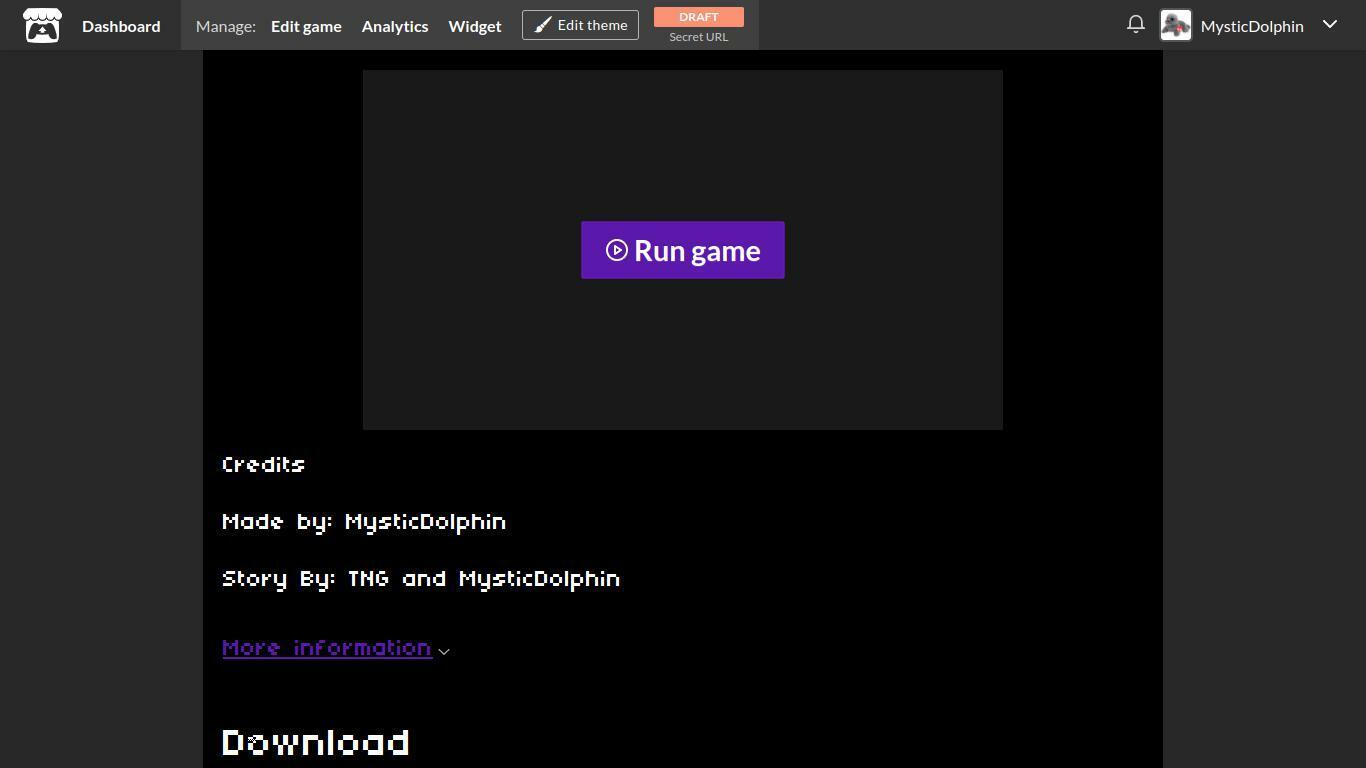
Task: Click the Download heading
Action: click(x=316, y=743)
